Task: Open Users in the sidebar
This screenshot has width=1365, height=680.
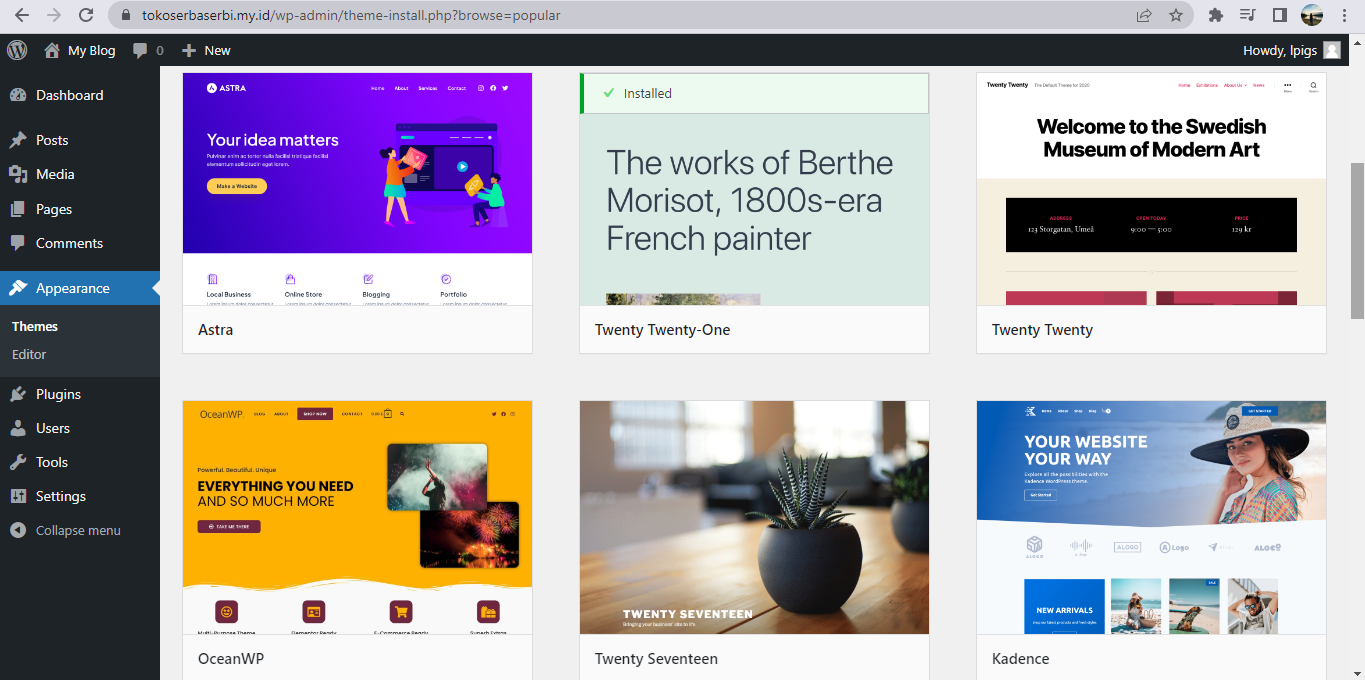Action: tap(80, 428)
